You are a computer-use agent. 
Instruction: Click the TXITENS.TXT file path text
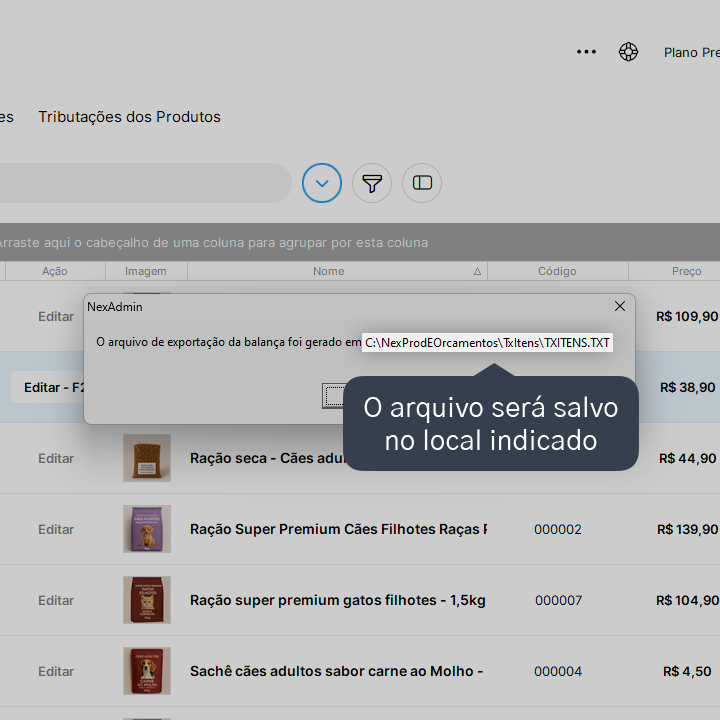coord(487,343)
